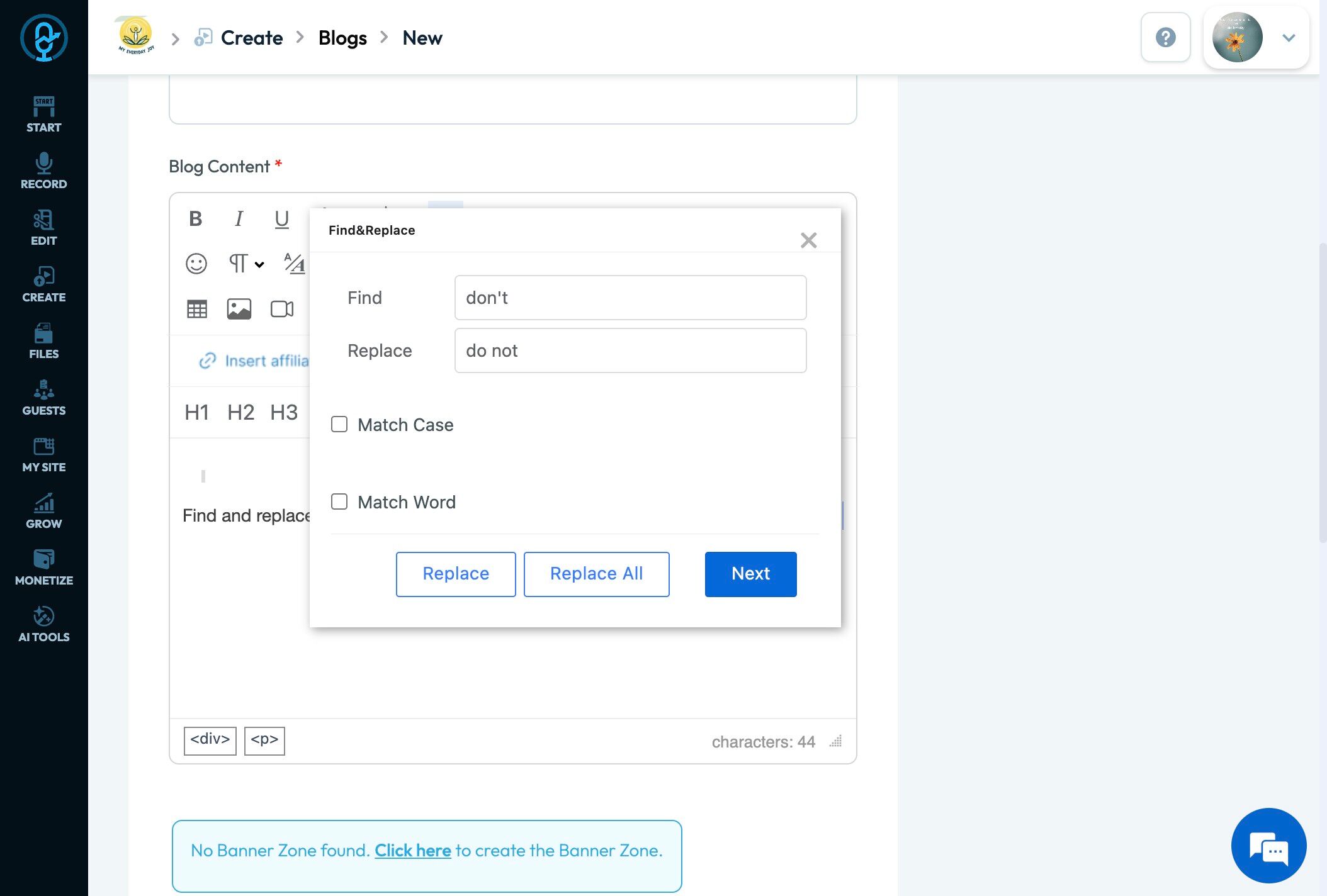Screen dimensions: 1327x896
Task: Enable the Match Case checkbox
Action: (x=339, y=425)
